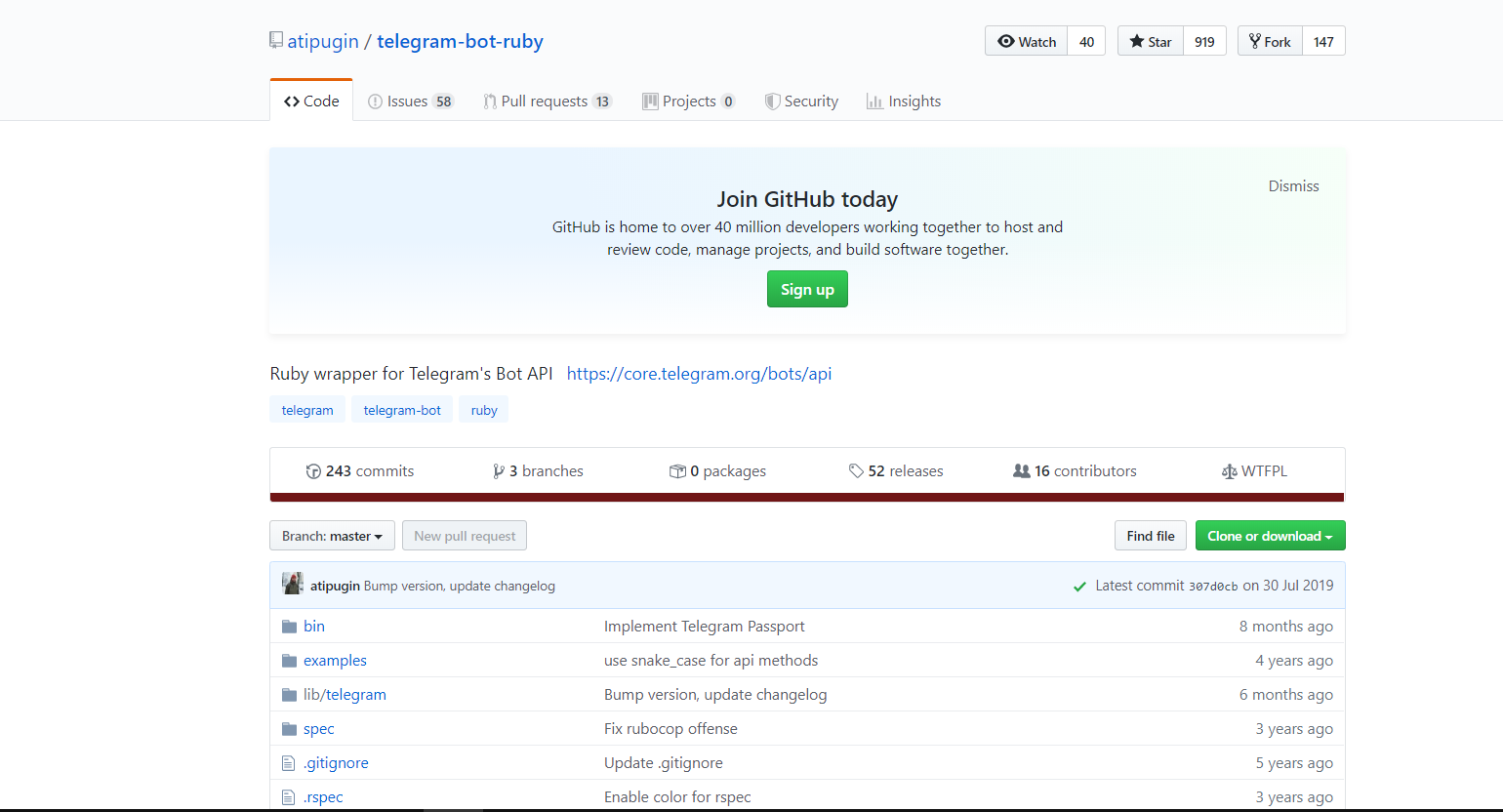1503x812 pixels.
Task: Click the green check commit status icon
Action: (x=1079, y=587)
